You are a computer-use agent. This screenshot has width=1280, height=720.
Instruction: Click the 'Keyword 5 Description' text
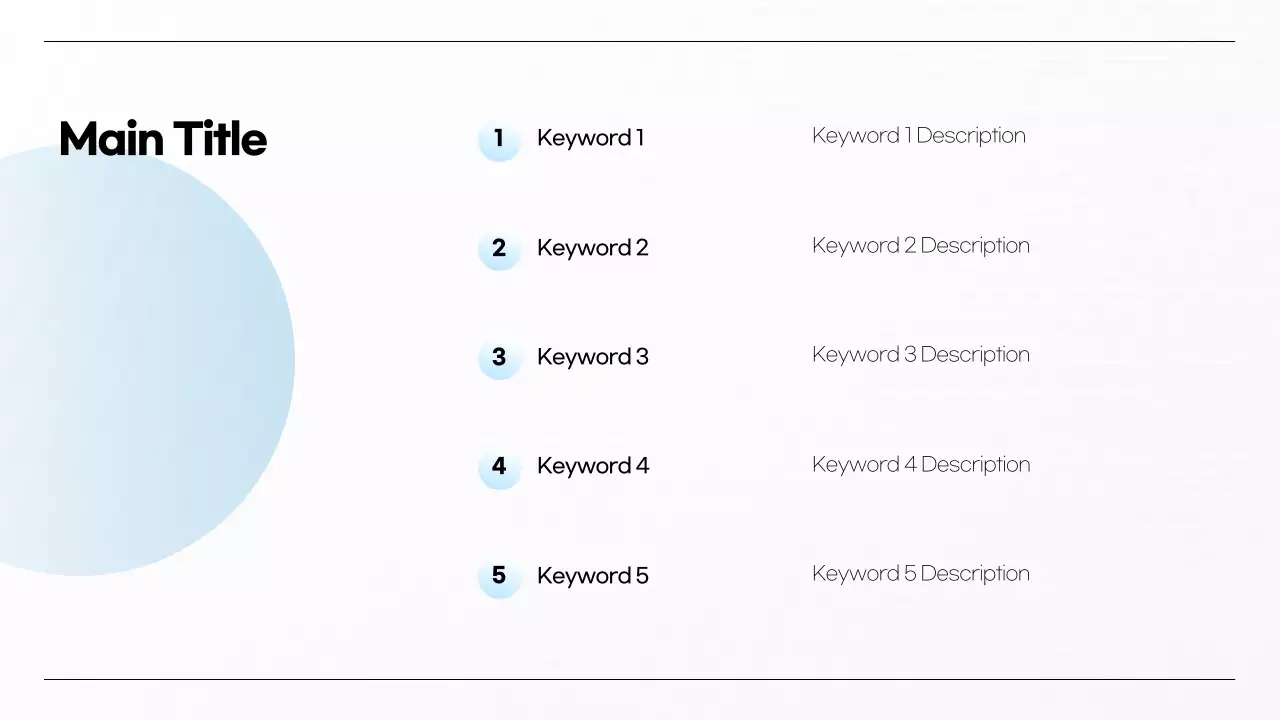click(x=920, y=574)
